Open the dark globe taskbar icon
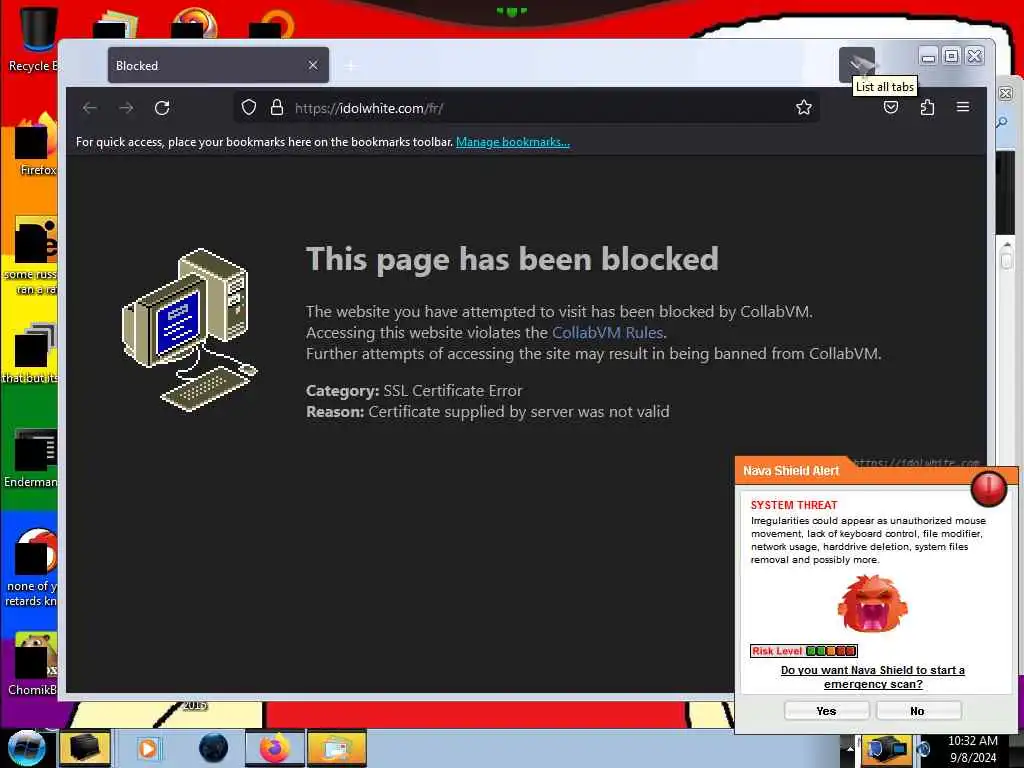This screenshot has width=1024, height=768. pos(214,748)
